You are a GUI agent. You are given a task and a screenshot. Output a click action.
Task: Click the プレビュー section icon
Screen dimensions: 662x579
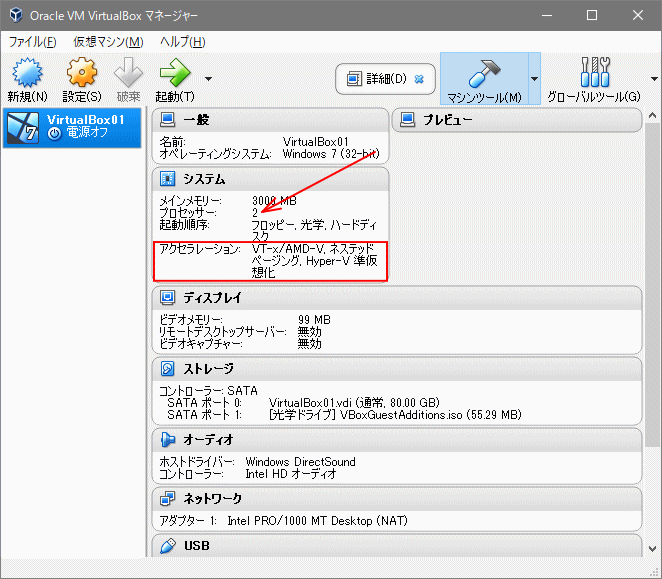(407, 120)
